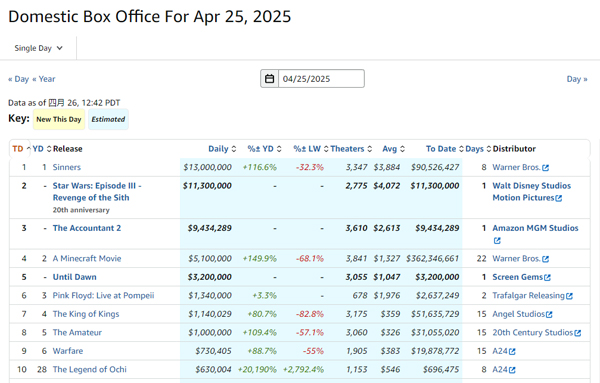Open Warner Bros. external link icon beside Sinners
The height and width of the screenshot is (383, 600).
[546, 168]
